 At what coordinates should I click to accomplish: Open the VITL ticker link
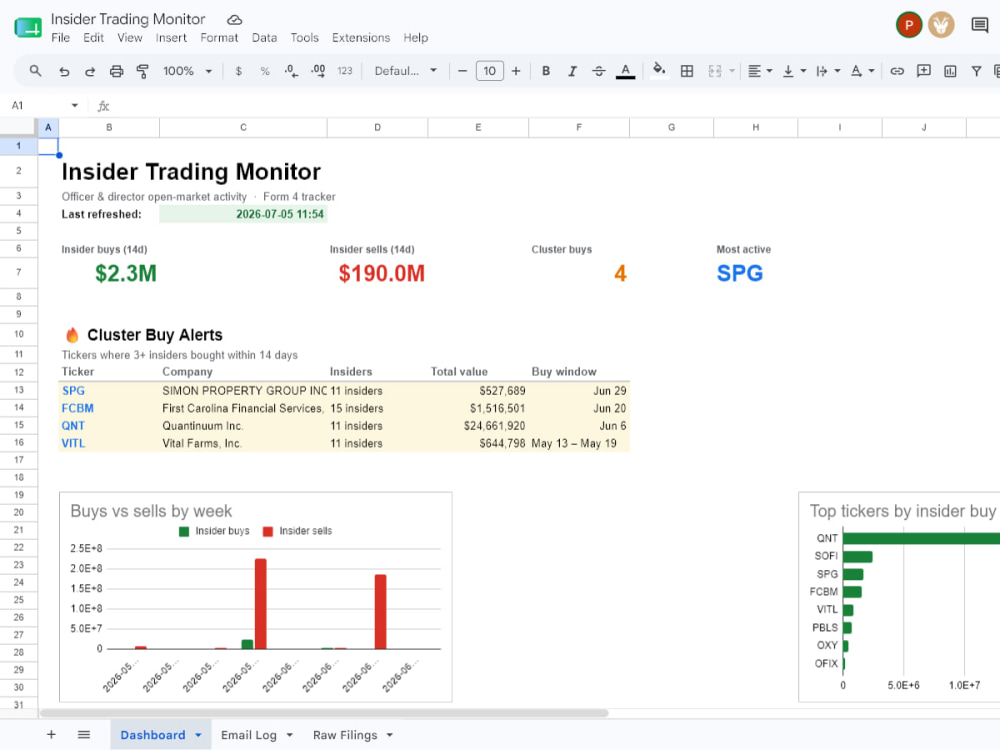[x=73, y=443]
